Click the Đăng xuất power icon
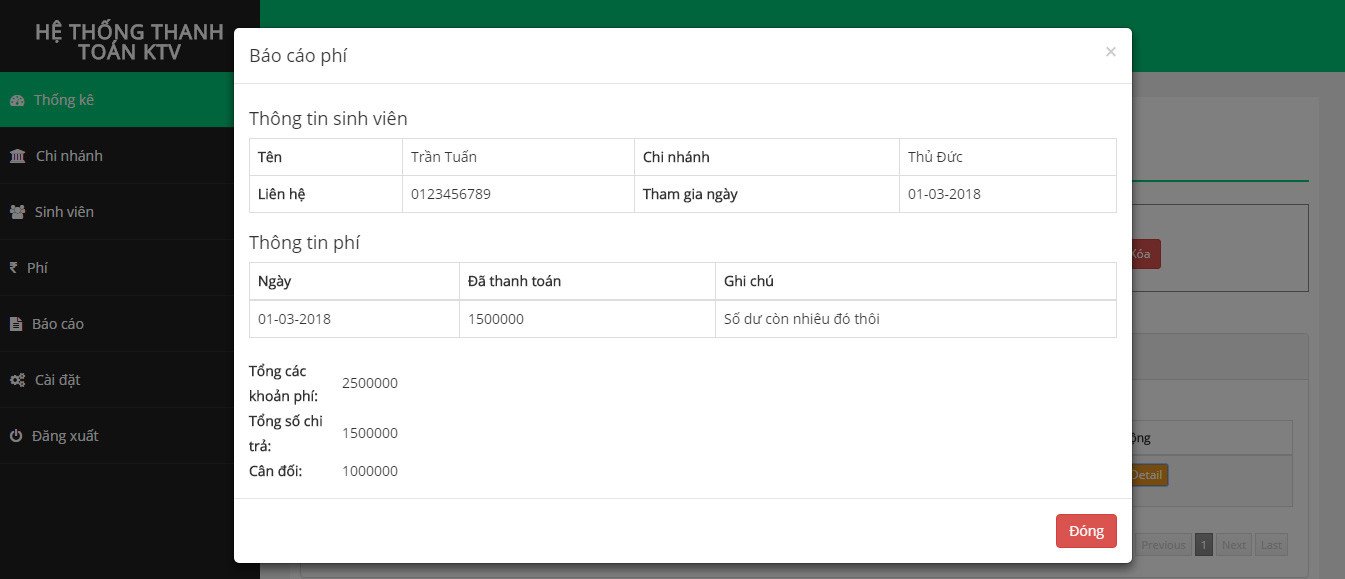 pyautogui.click(x=16, y=436)
